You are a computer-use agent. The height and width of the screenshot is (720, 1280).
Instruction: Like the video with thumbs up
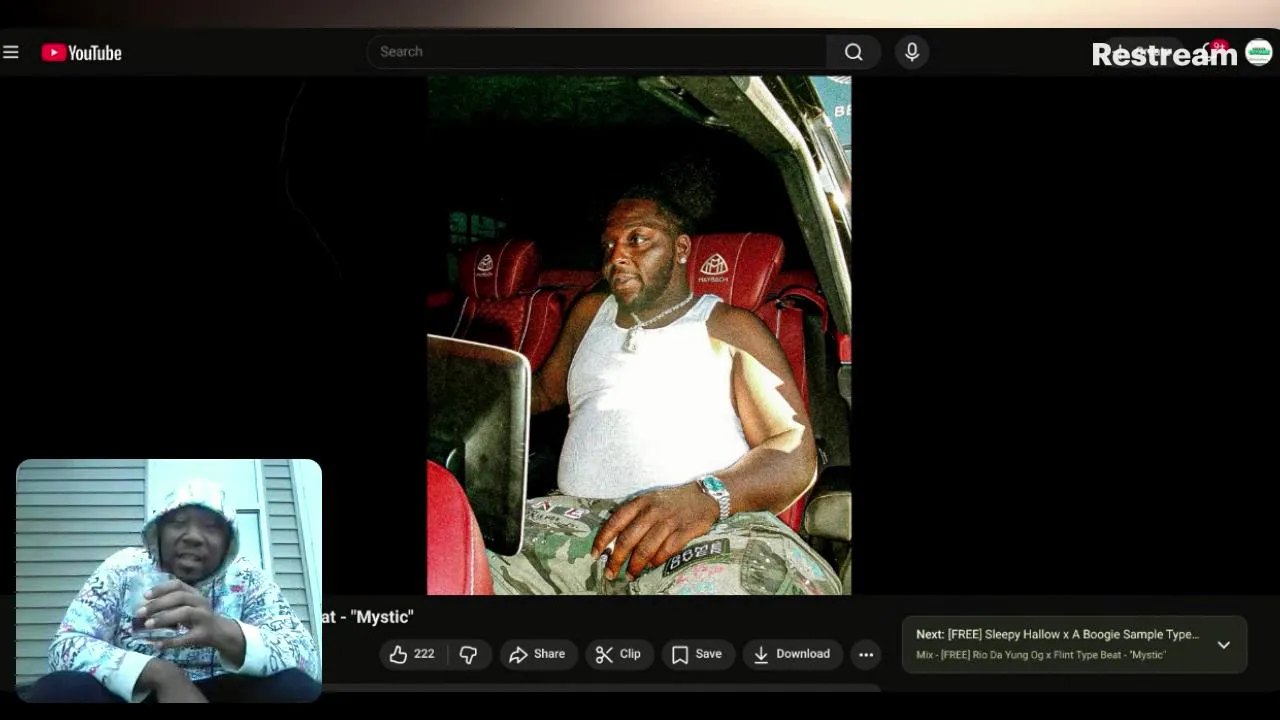[412, 654]
